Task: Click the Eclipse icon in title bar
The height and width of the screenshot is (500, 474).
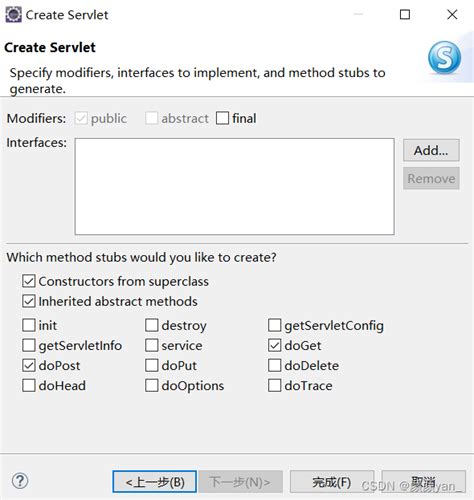Action: point(13,15)
